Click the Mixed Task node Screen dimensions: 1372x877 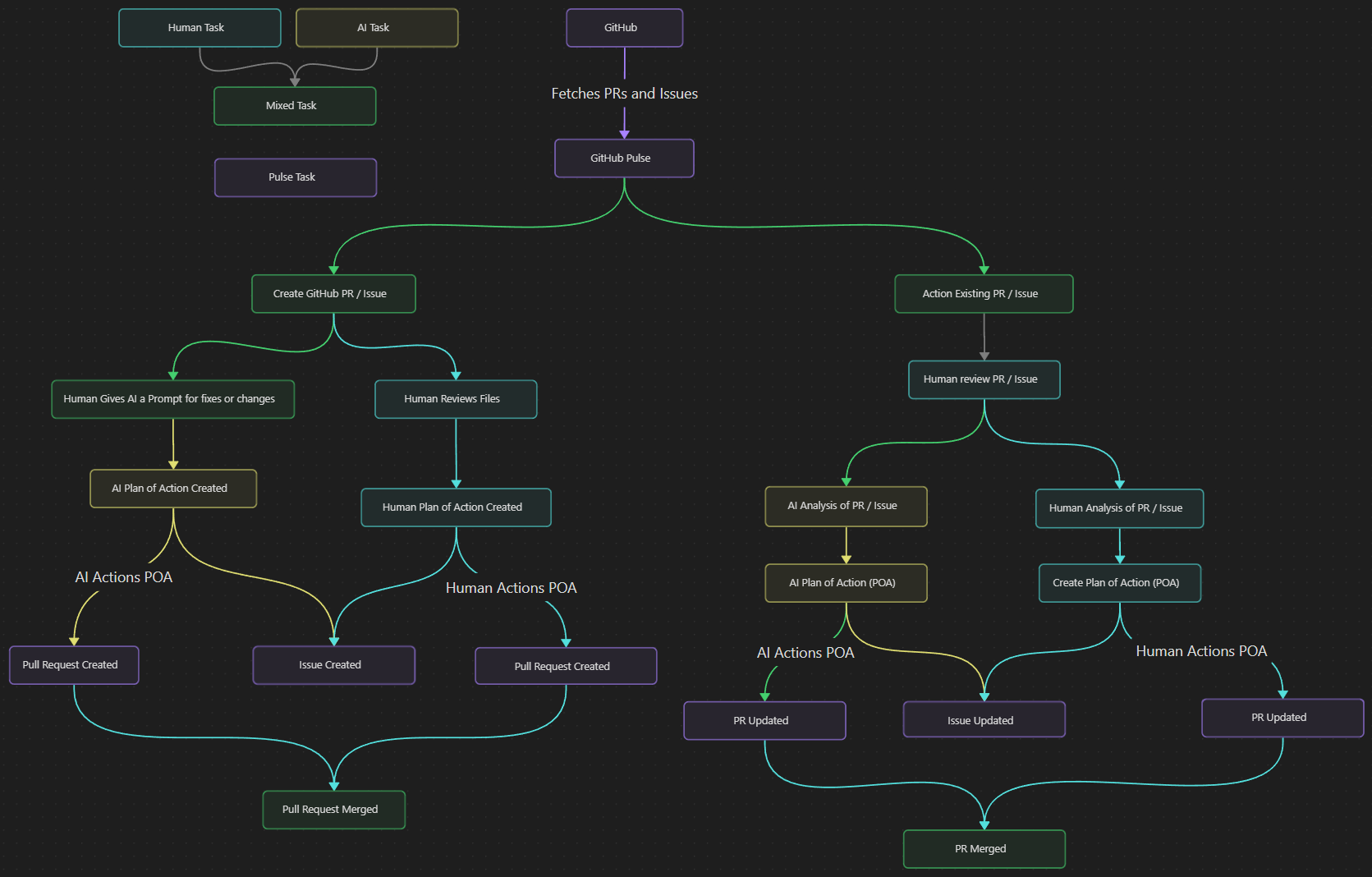tap(295, 106)
